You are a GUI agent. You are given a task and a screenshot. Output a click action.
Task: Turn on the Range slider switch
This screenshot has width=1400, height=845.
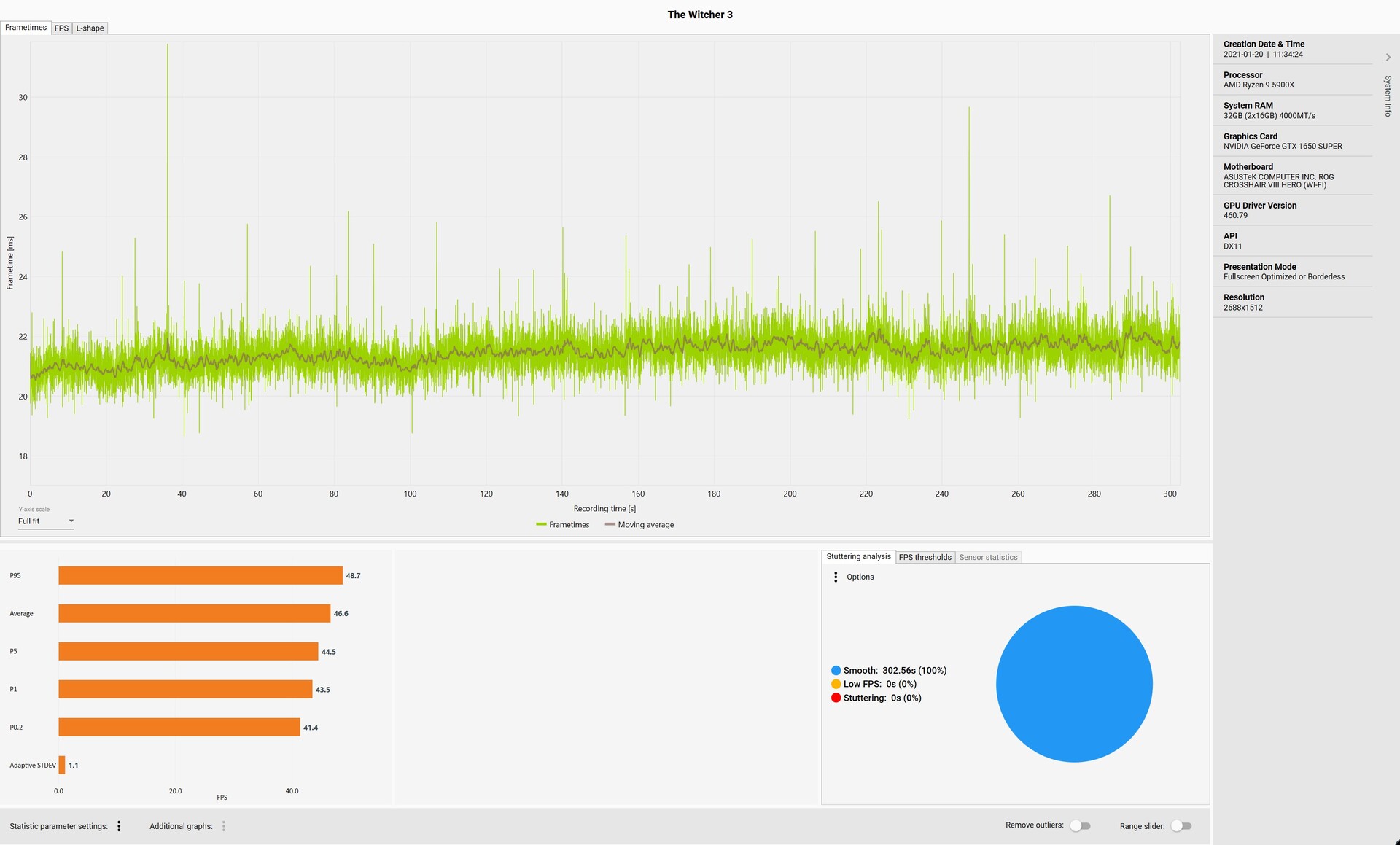1181,826
